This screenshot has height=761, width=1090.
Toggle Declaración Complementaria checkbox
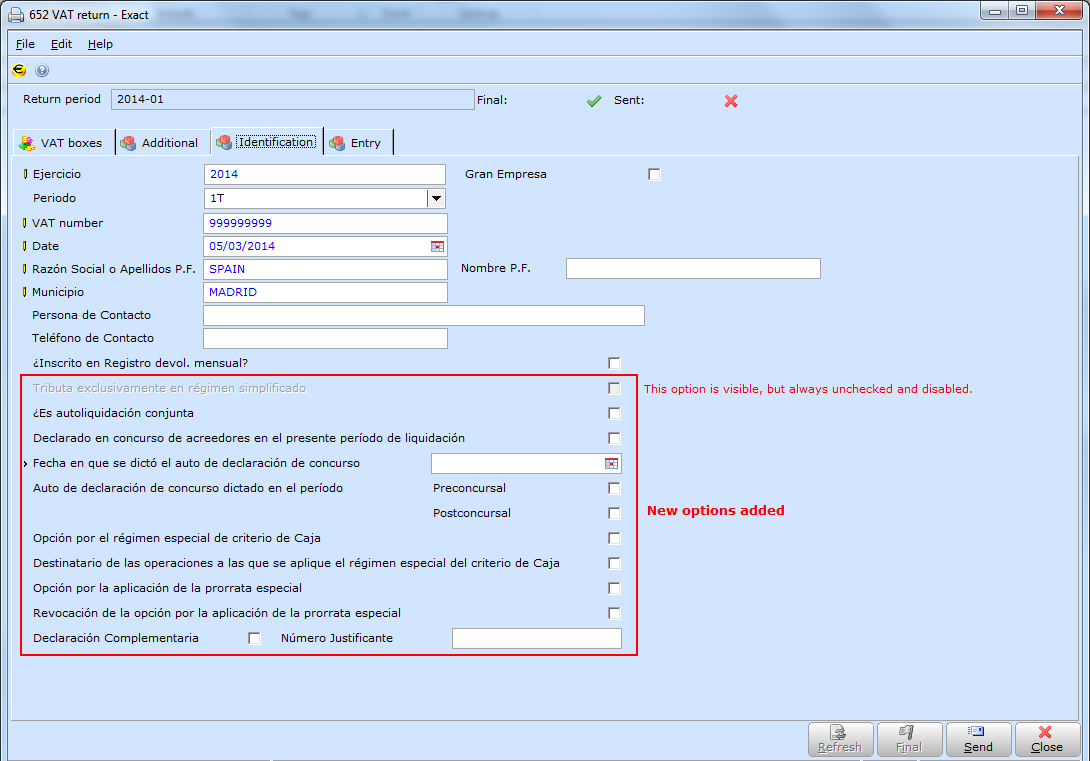point(254,639)
